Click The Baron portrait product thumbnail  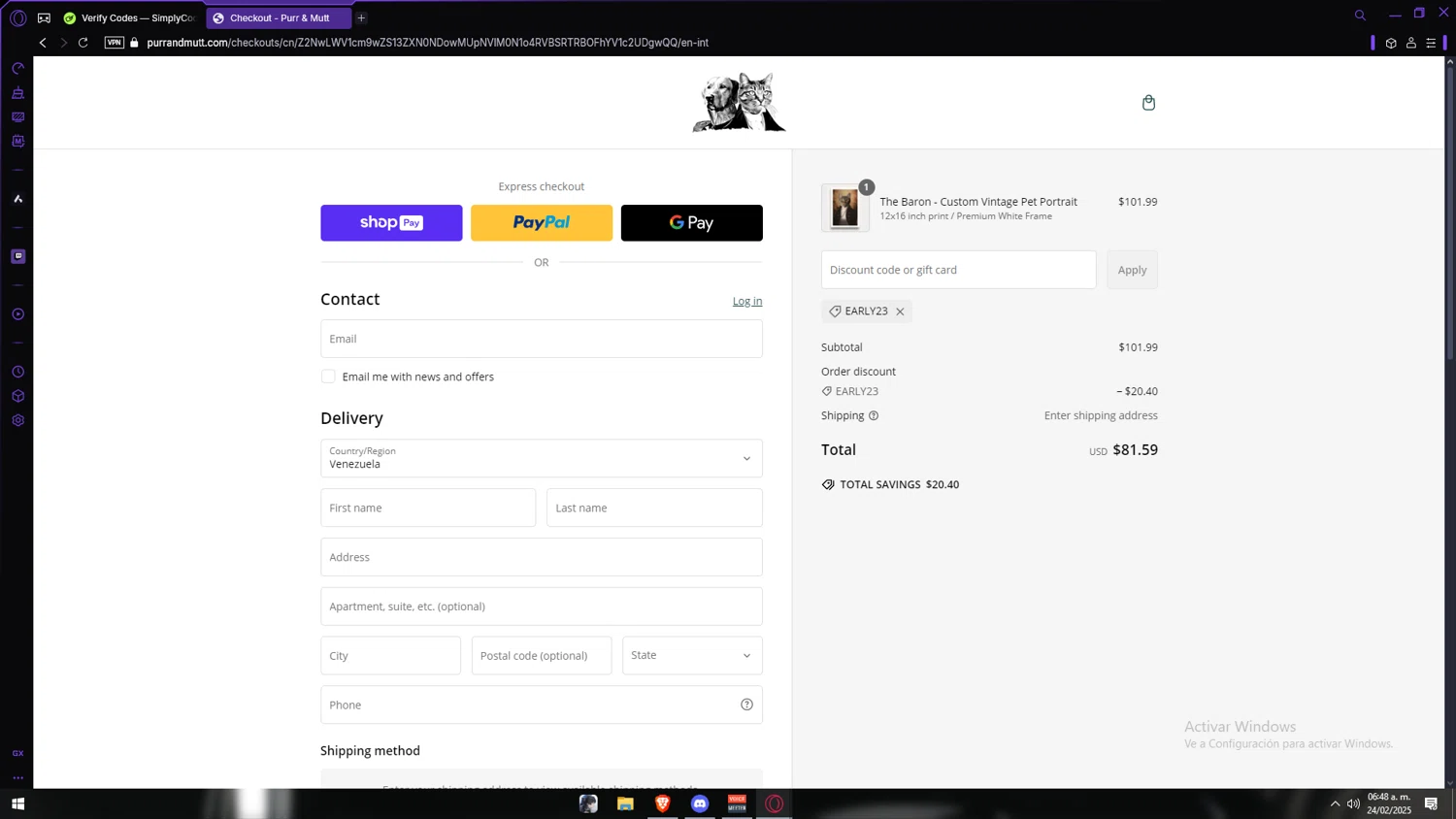tap(844, 208)
